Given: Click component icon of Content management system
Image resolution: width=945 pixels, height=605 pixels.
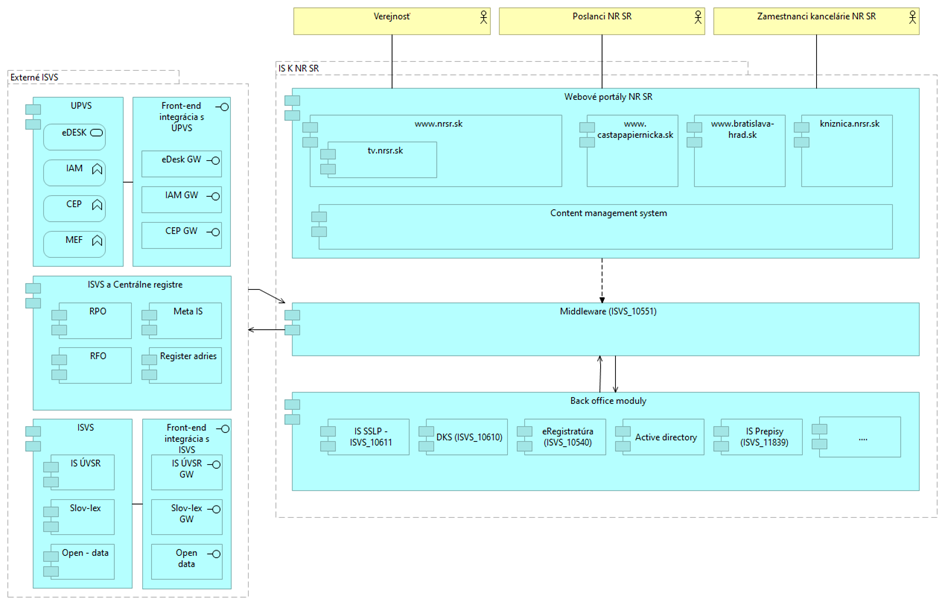Looking at the screenshot, I should (319, 224).
